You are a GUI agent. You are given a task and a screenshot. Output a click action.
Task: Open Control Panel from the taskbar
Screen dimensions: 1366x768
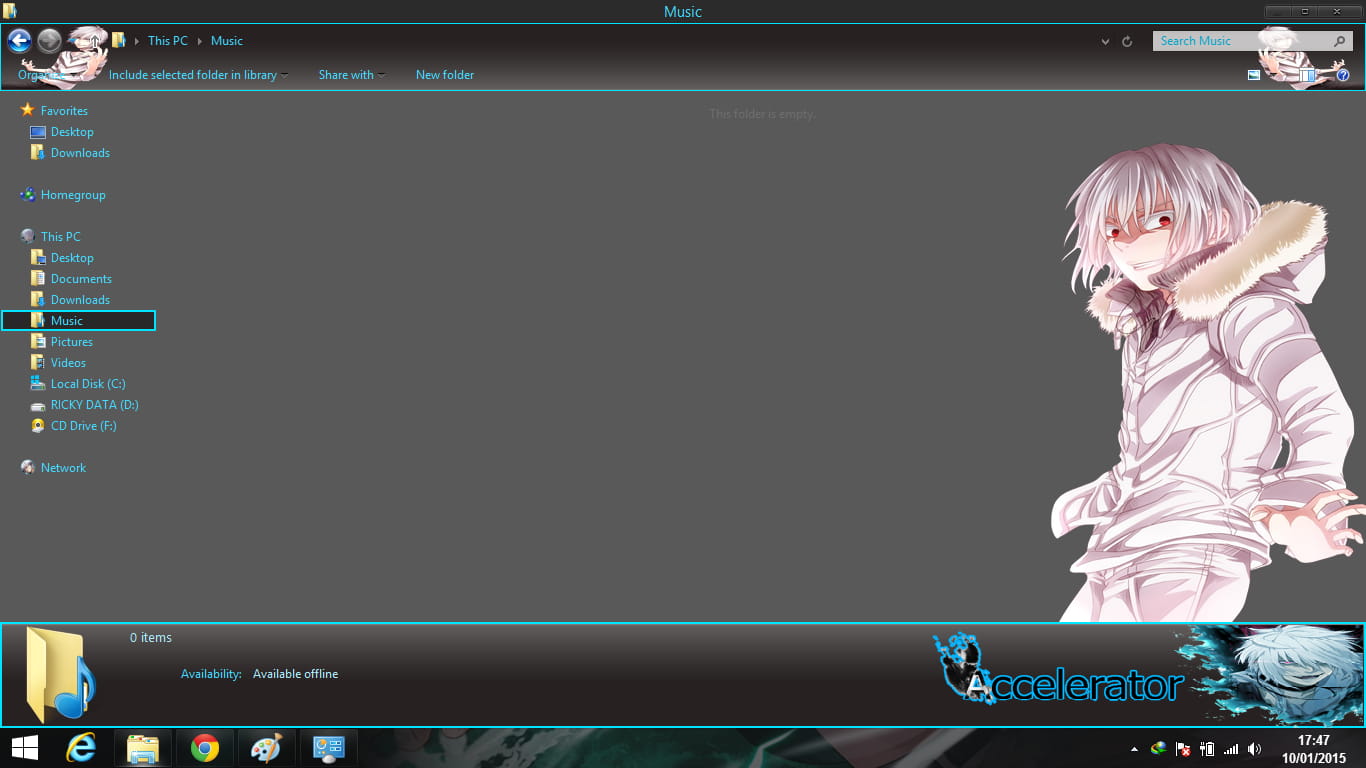point(328,747)
